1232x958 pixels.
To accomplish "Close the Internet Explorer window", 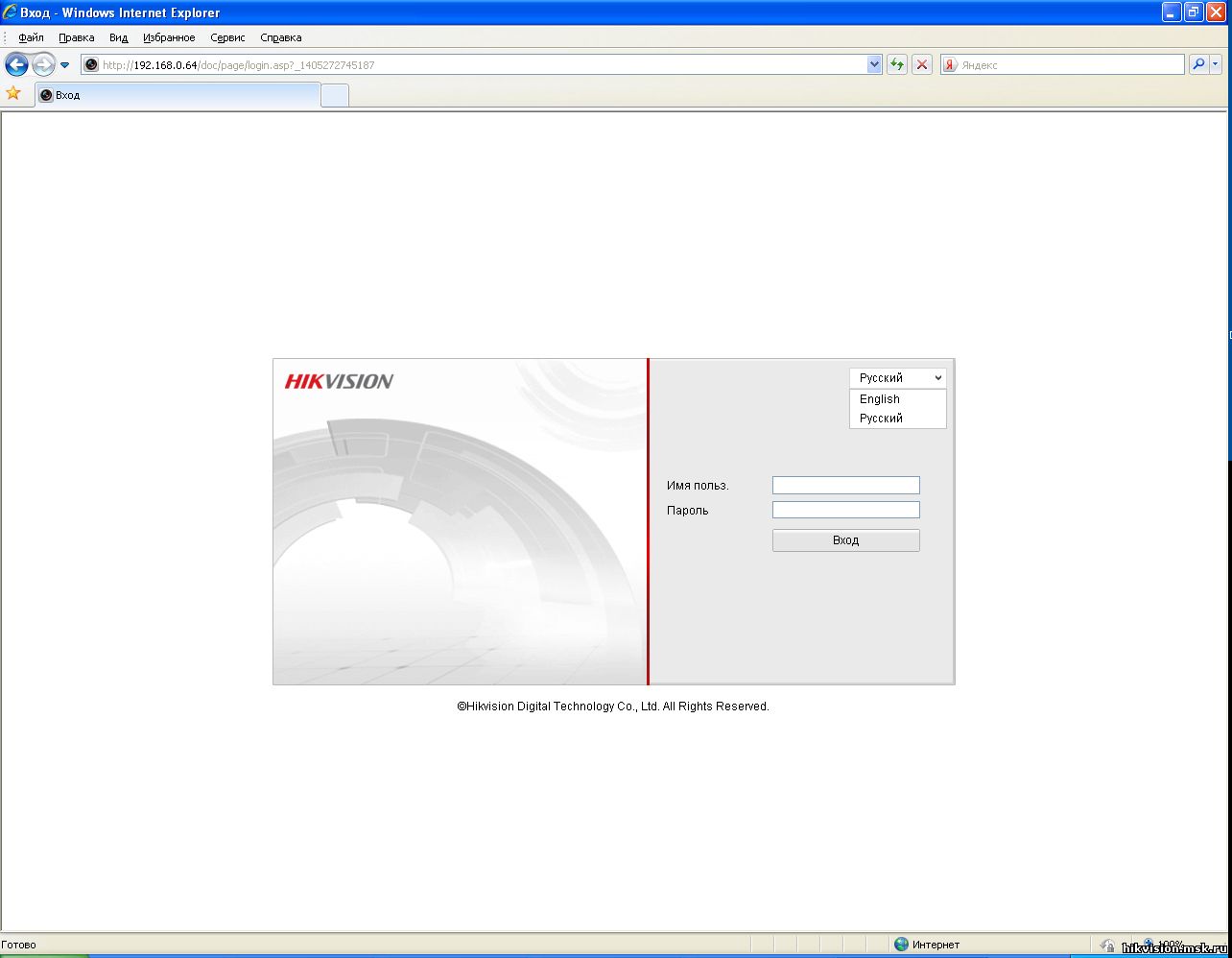I will click(x=1216, y=12).
